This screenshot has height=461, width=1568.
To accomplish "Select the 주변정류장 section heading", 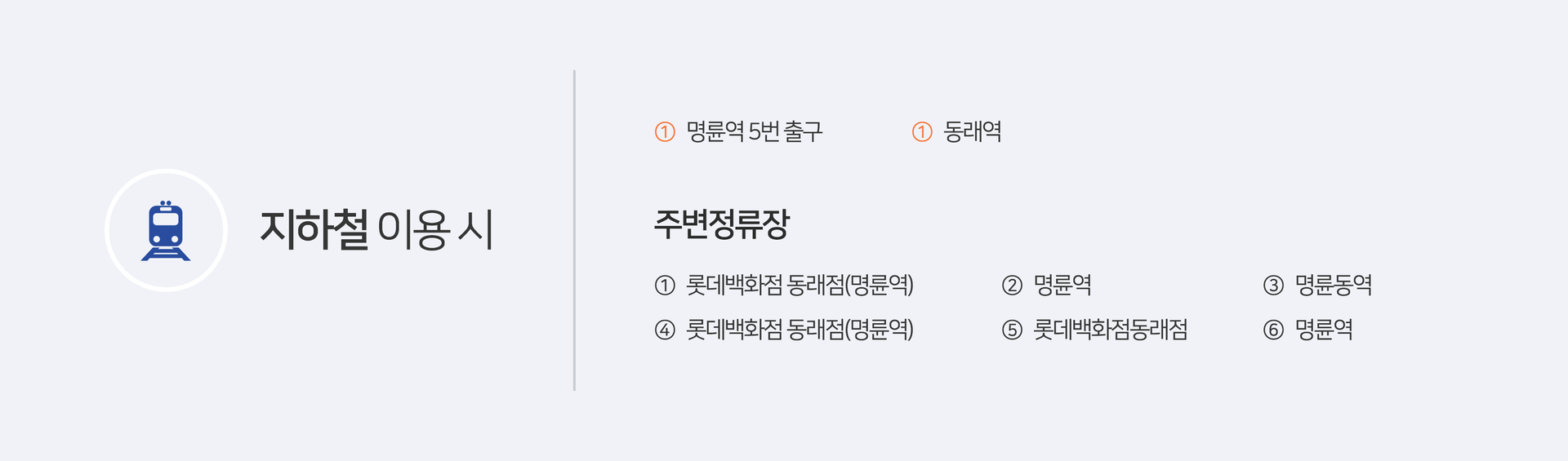I will 722,224.
